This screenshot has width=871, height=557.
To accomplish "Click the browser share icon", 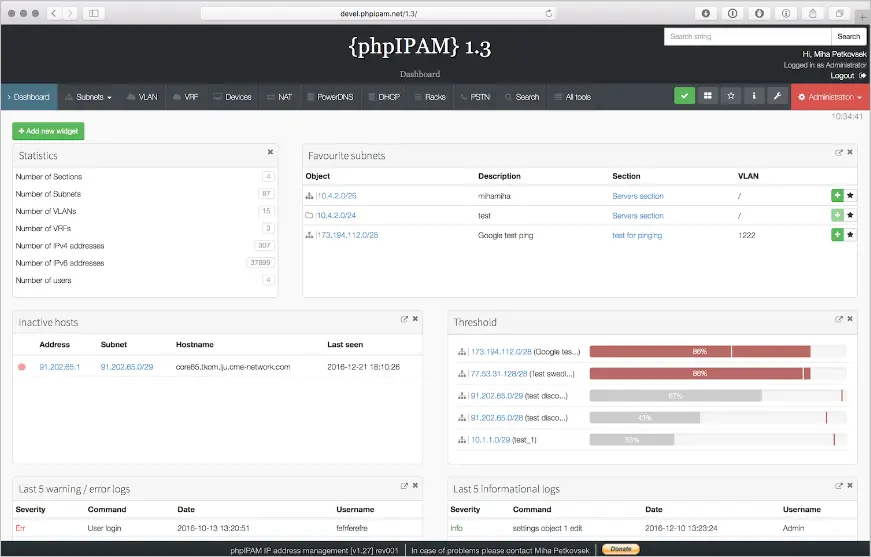I will 812,13.
